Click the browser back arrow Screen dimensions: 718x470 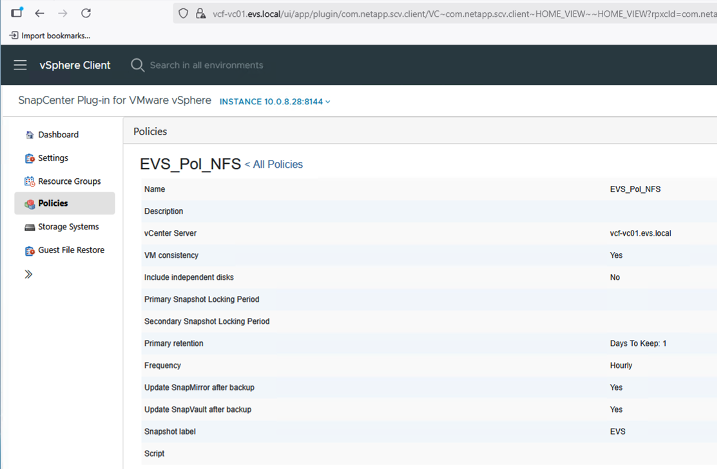coord(40,13)
